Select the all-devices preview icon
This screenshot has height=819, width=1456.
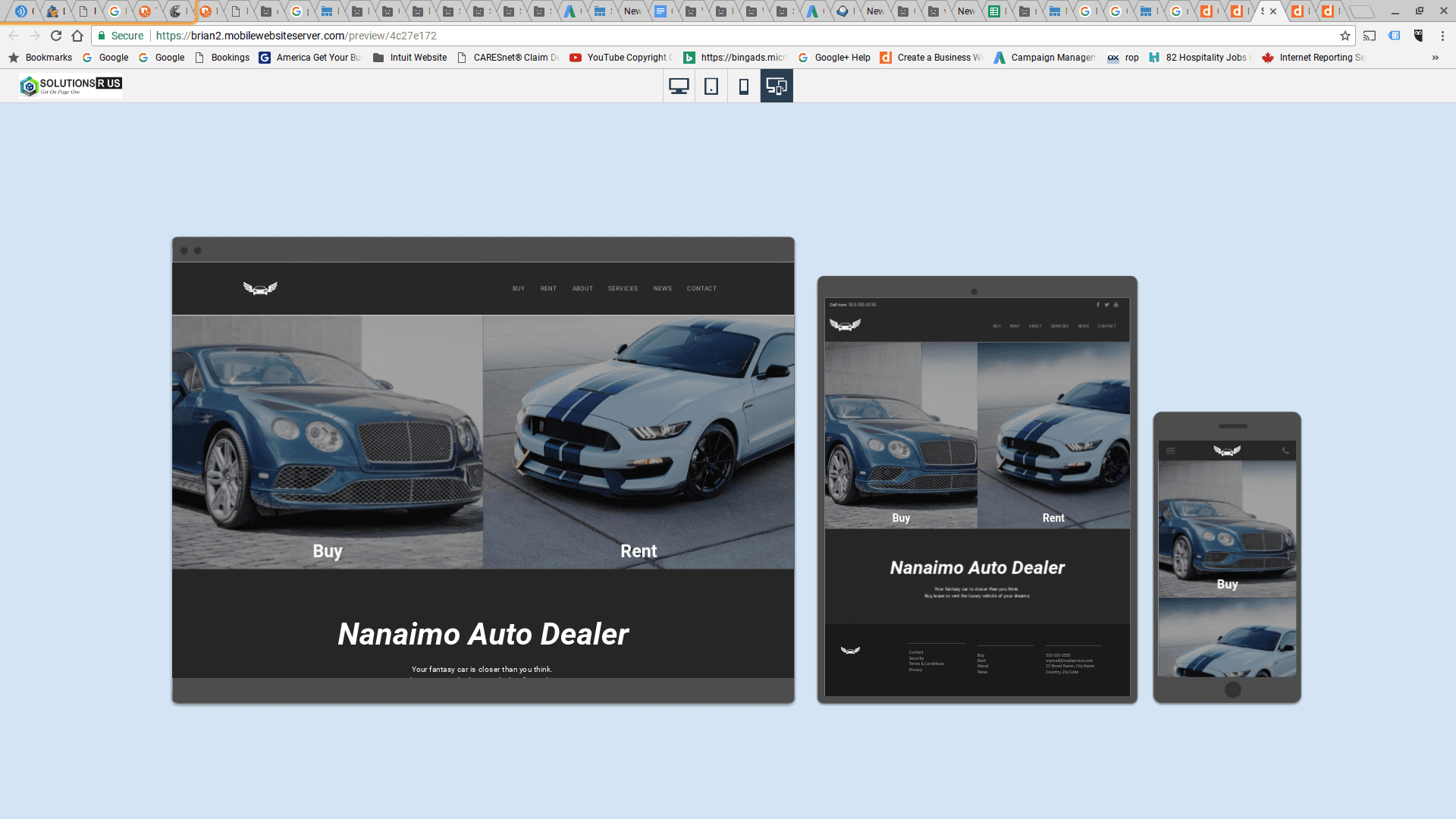point(777,86)
